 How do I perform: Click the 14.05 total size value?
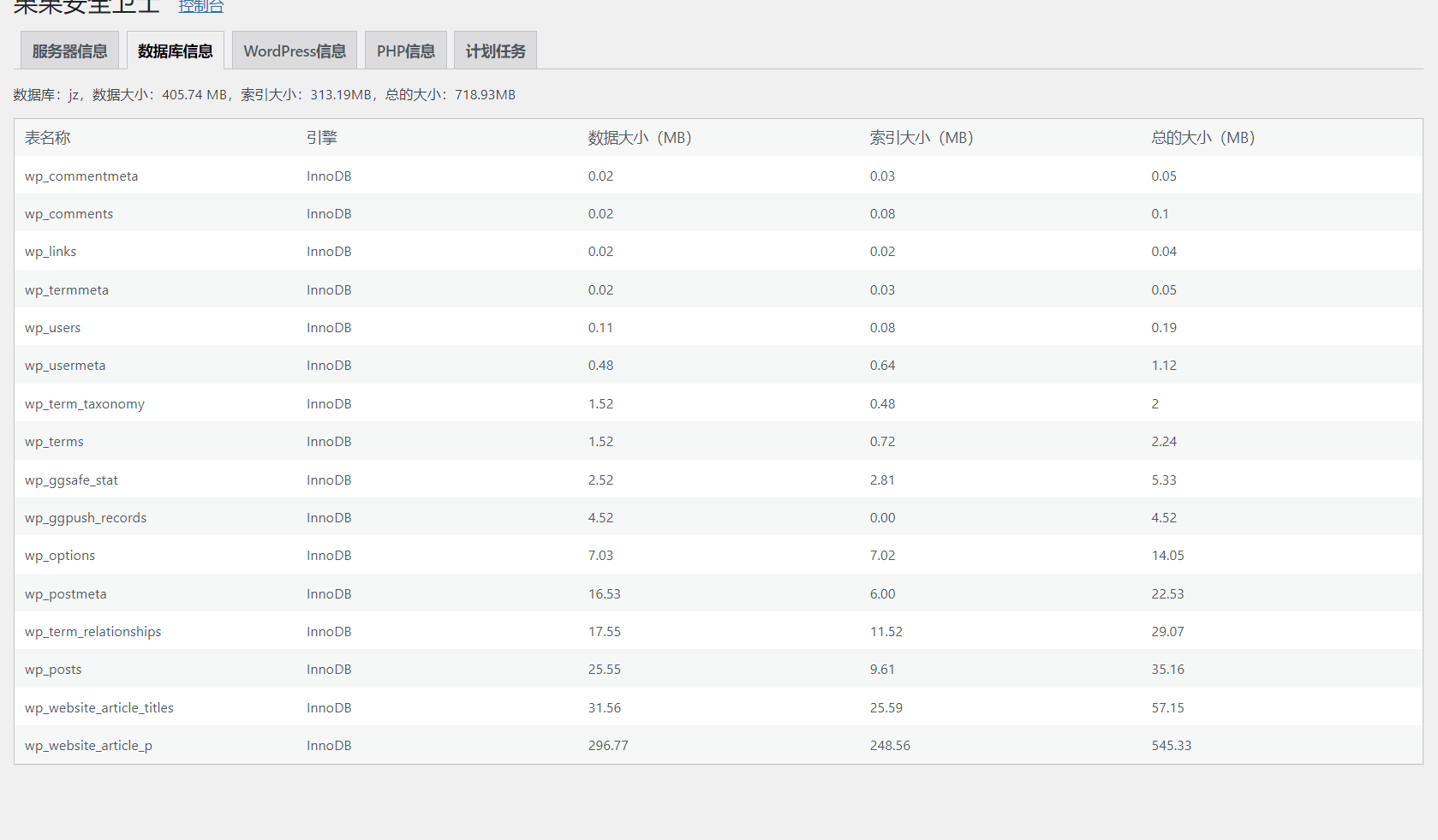pyautogui.click(x=1168, y=556)
